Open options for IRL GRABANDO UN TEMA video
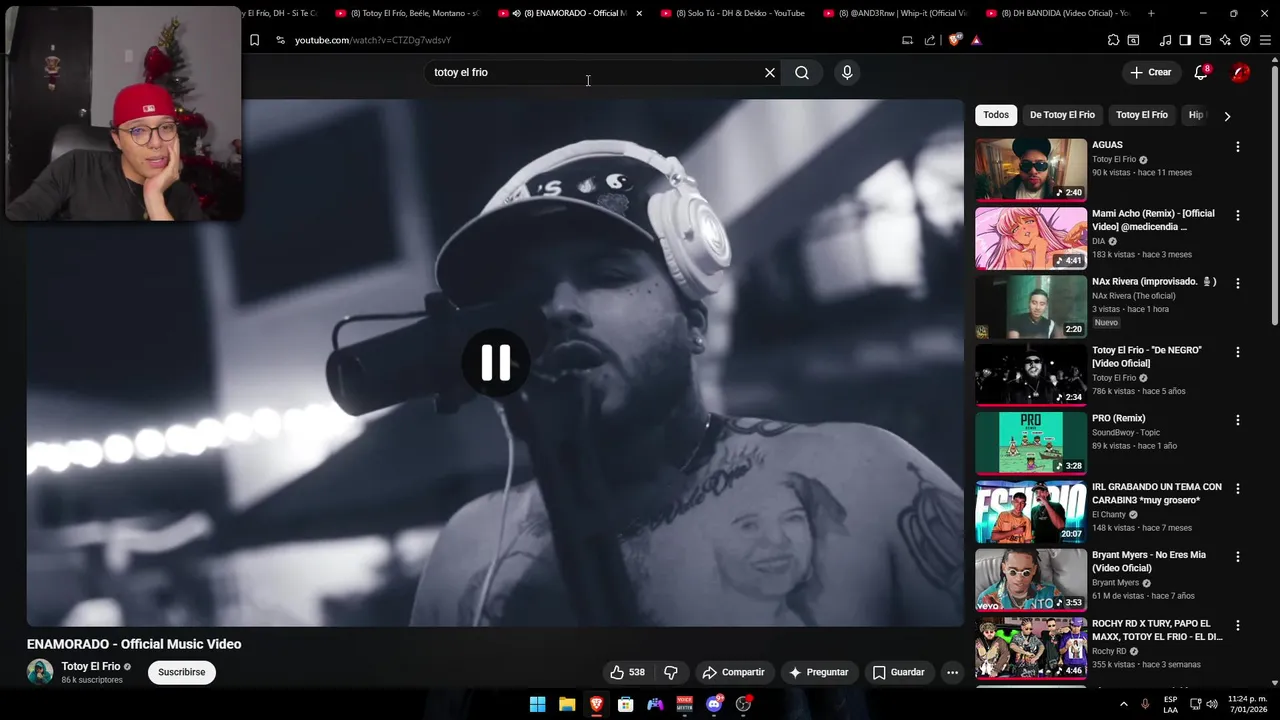Viewport: 1280px width, 720px height. (1237, 488)
